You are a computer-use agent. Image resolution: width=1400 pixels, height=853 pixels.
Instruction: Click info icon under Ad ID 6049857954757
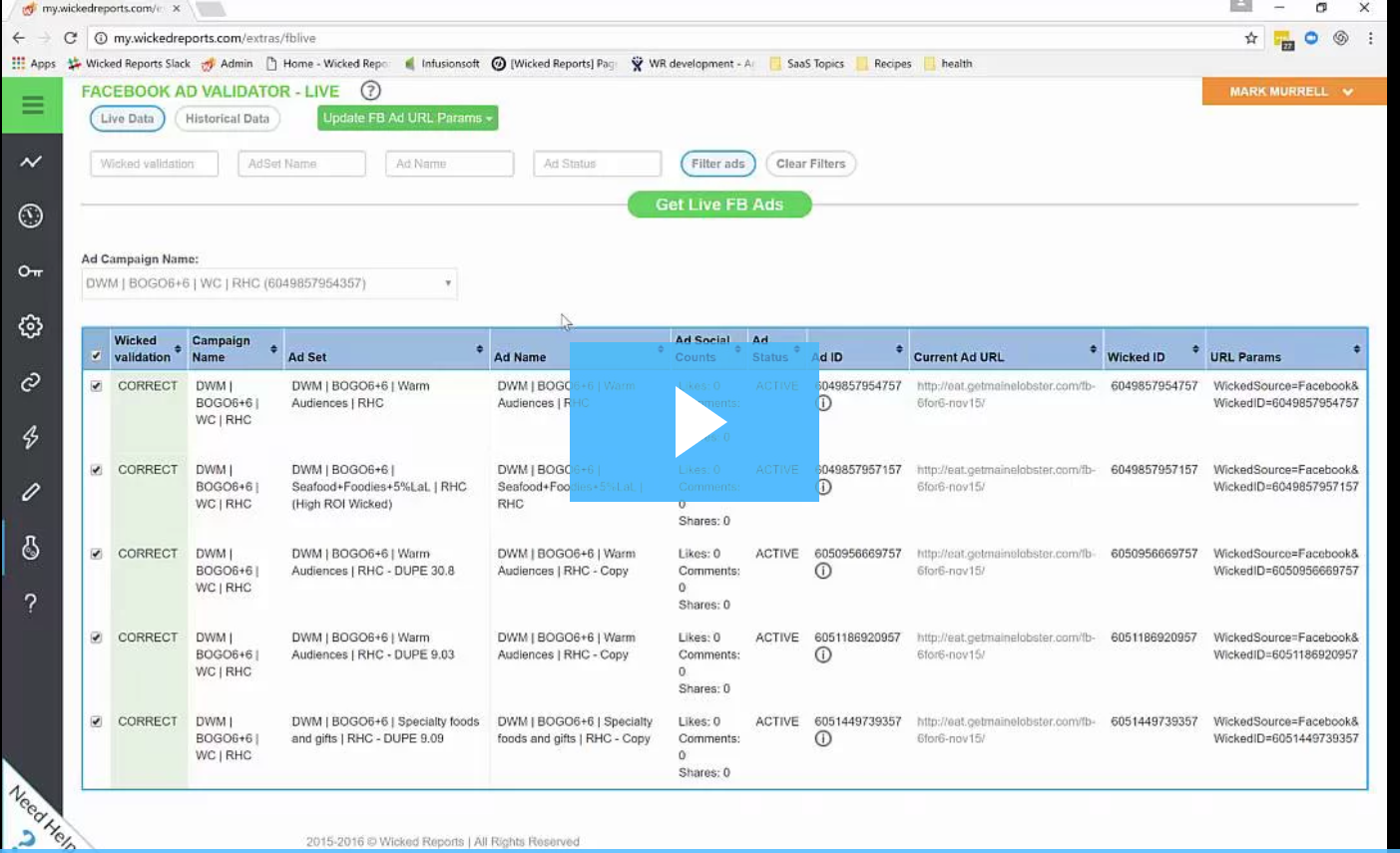pos(823,403)
